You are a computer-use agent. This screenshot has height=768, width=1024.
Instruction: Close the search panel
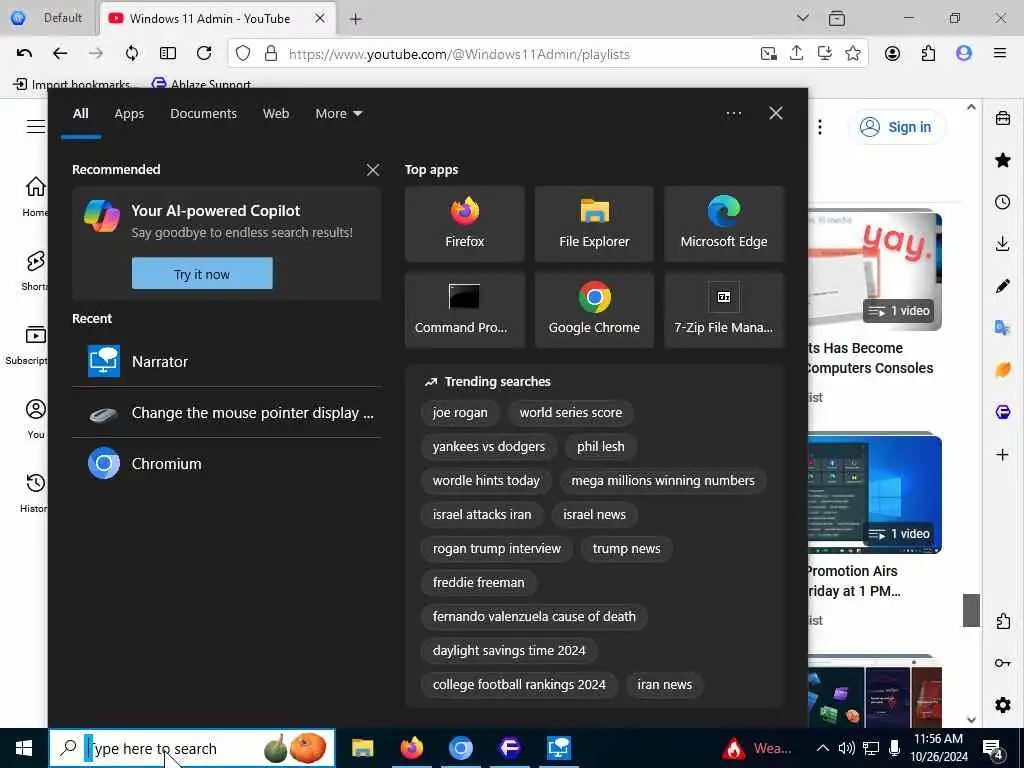pyautogui.click(x=776, y=114)
